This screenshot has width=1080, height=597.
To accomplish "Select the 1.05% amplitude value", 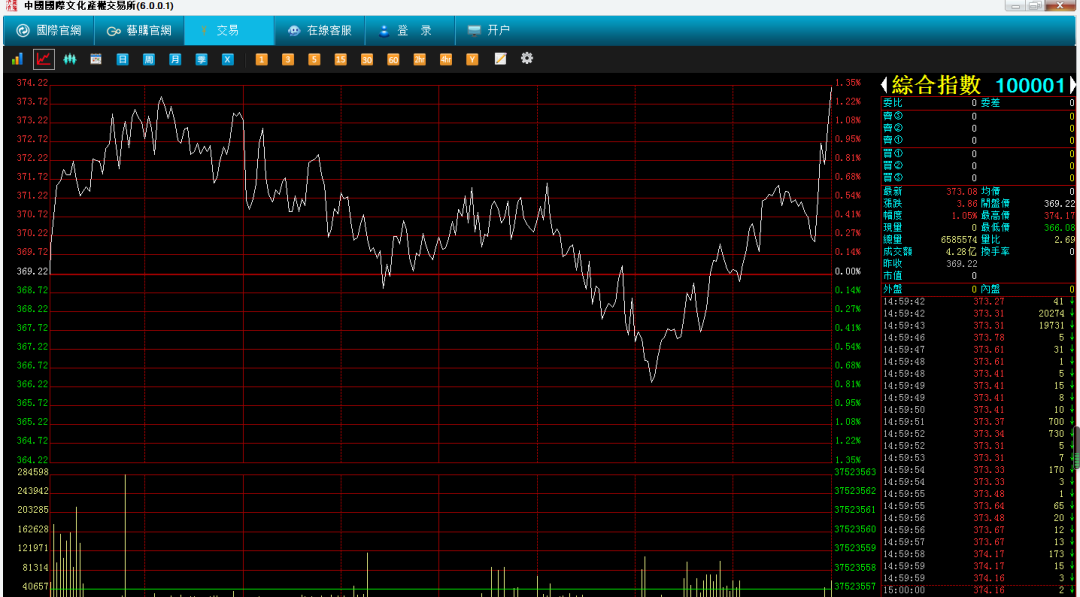I will 965,216.
